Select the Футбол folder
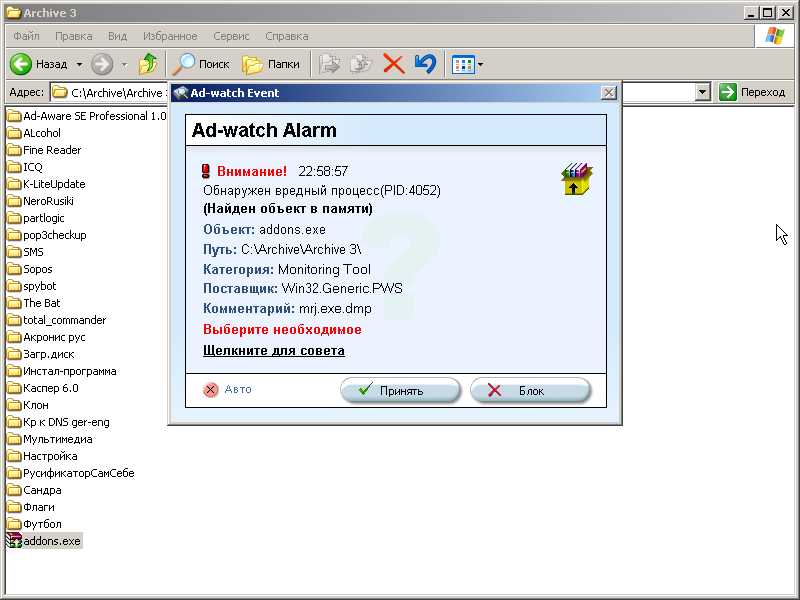The width and height of the screenshot is (800, 600). (34, 524)
